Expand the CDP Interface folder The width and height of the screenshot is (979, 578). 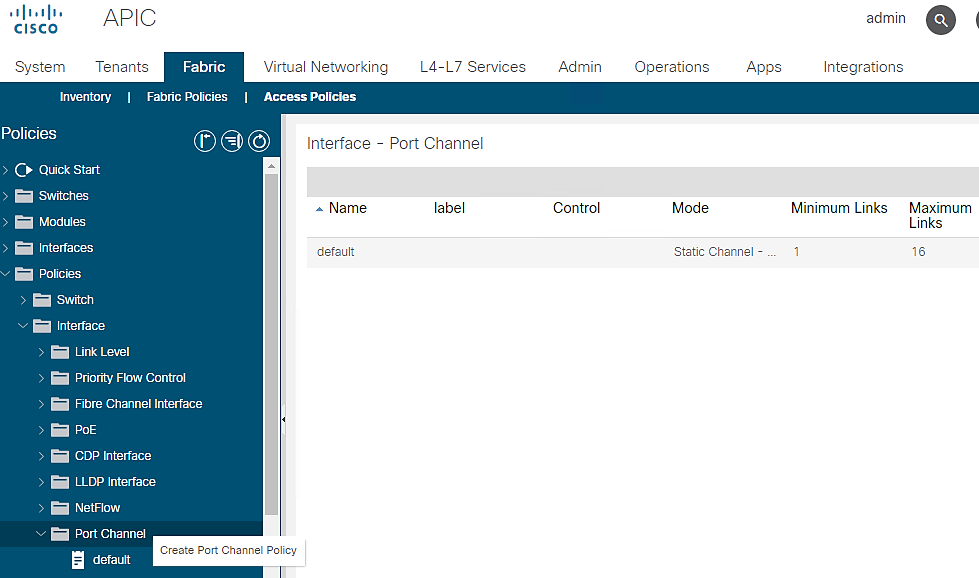41,456
